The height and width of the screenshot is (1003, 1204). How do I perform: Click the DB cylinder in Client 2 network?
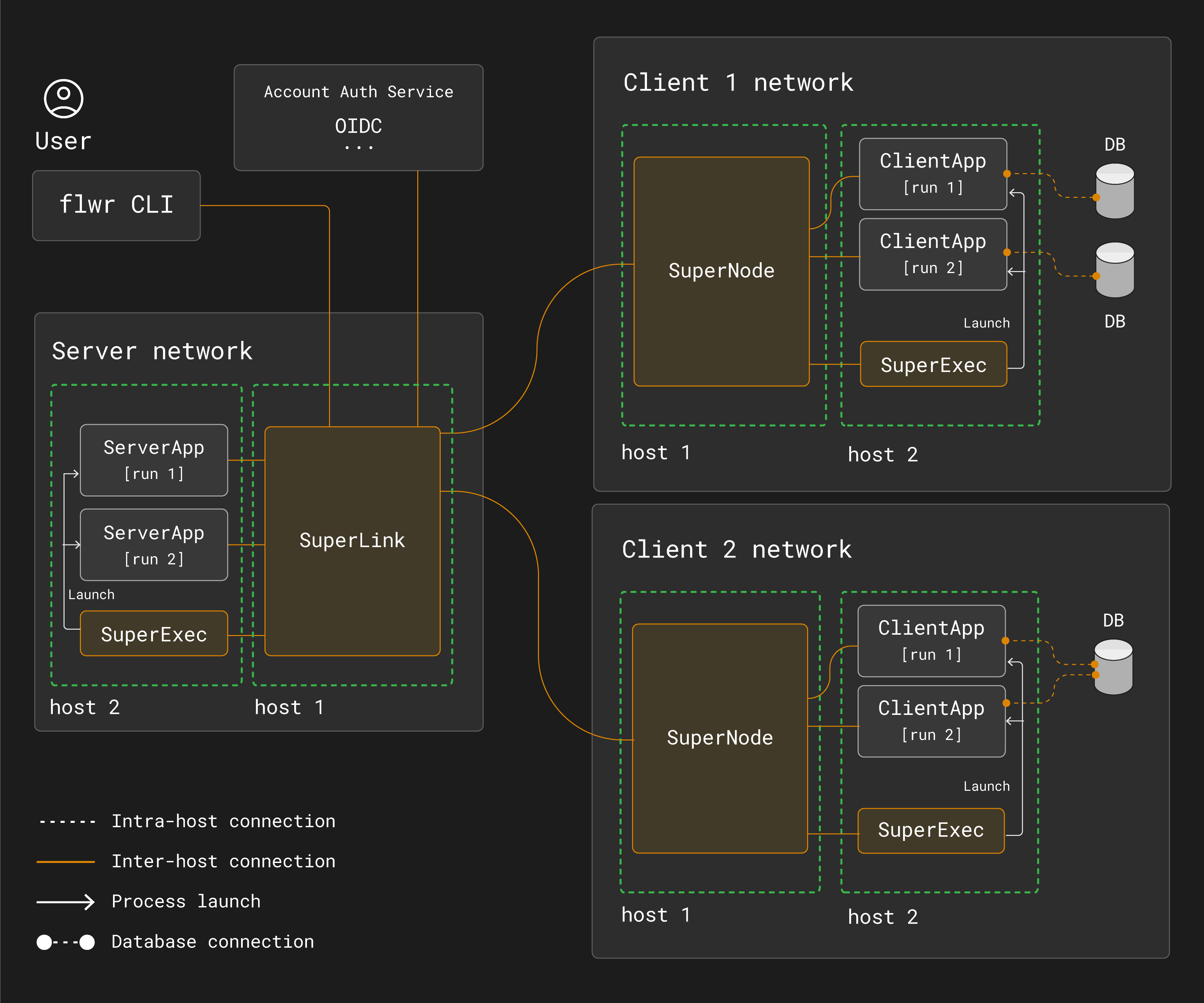[x=1113, y=666]
